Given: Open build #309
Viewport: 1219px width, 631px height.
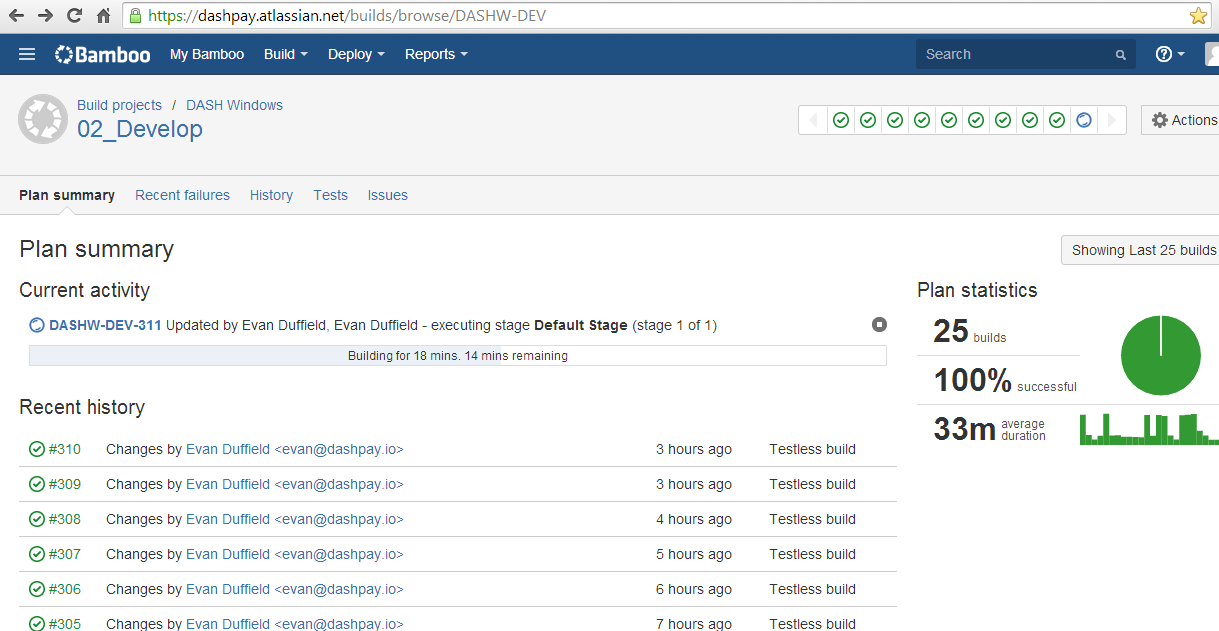Looking at the screenshot, I should point(65,484).
